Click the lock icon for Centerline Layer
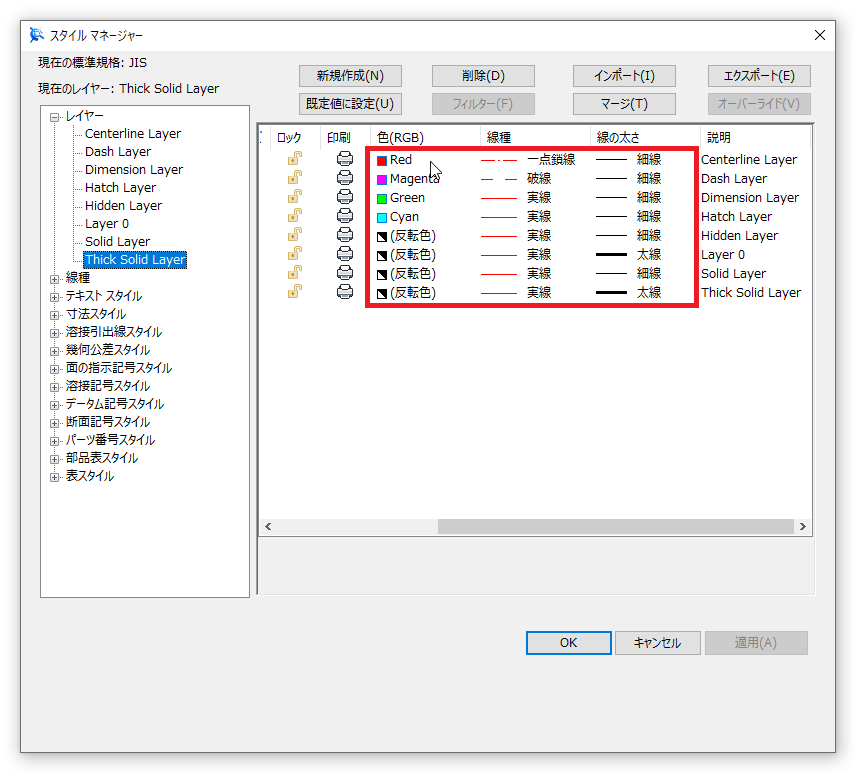The width and height of the screenshot is (856, 773). tap(295, 159)
